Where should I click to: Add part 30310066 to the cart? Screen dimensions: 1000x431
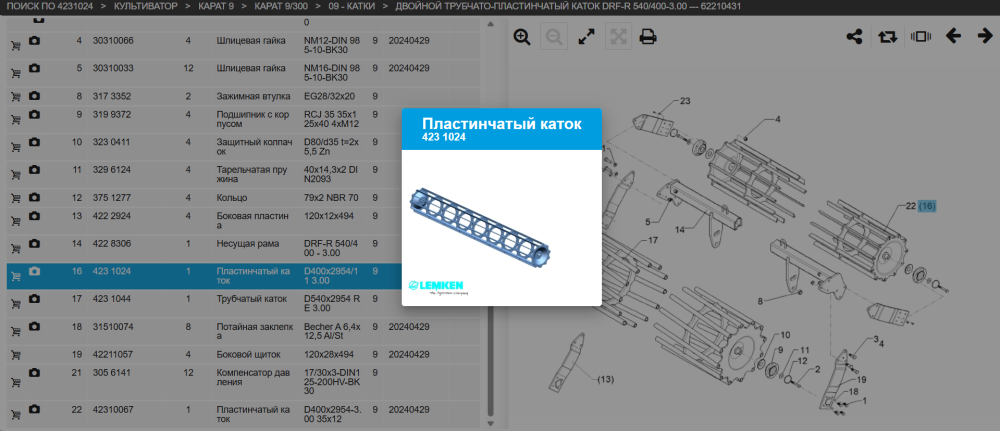[x=16, y=46]
